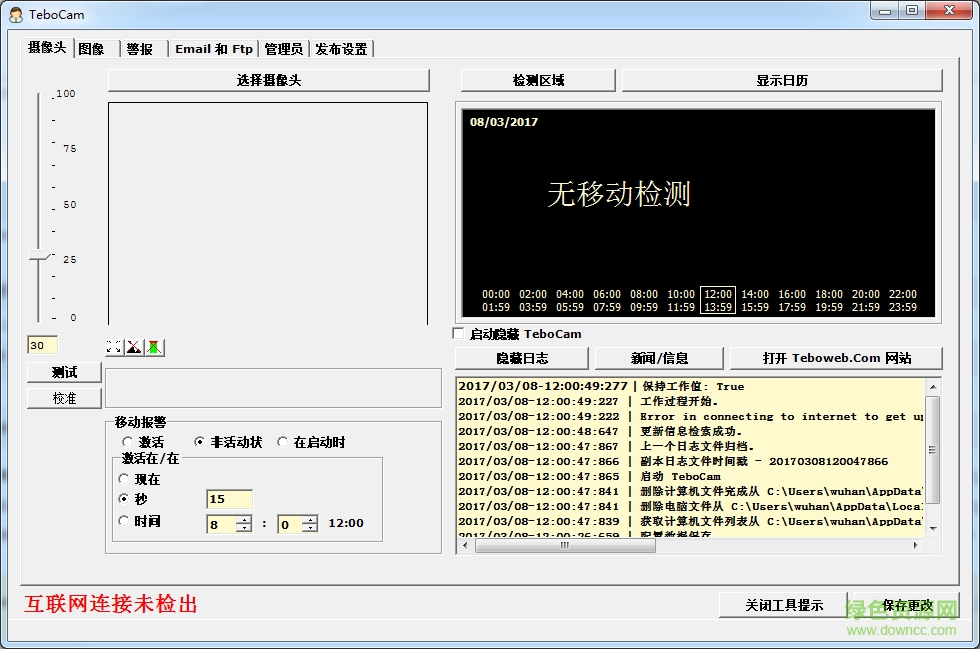Hide the log via 隐藏日志 button
This screenshot has width=980, height=649.
[522, 358]
